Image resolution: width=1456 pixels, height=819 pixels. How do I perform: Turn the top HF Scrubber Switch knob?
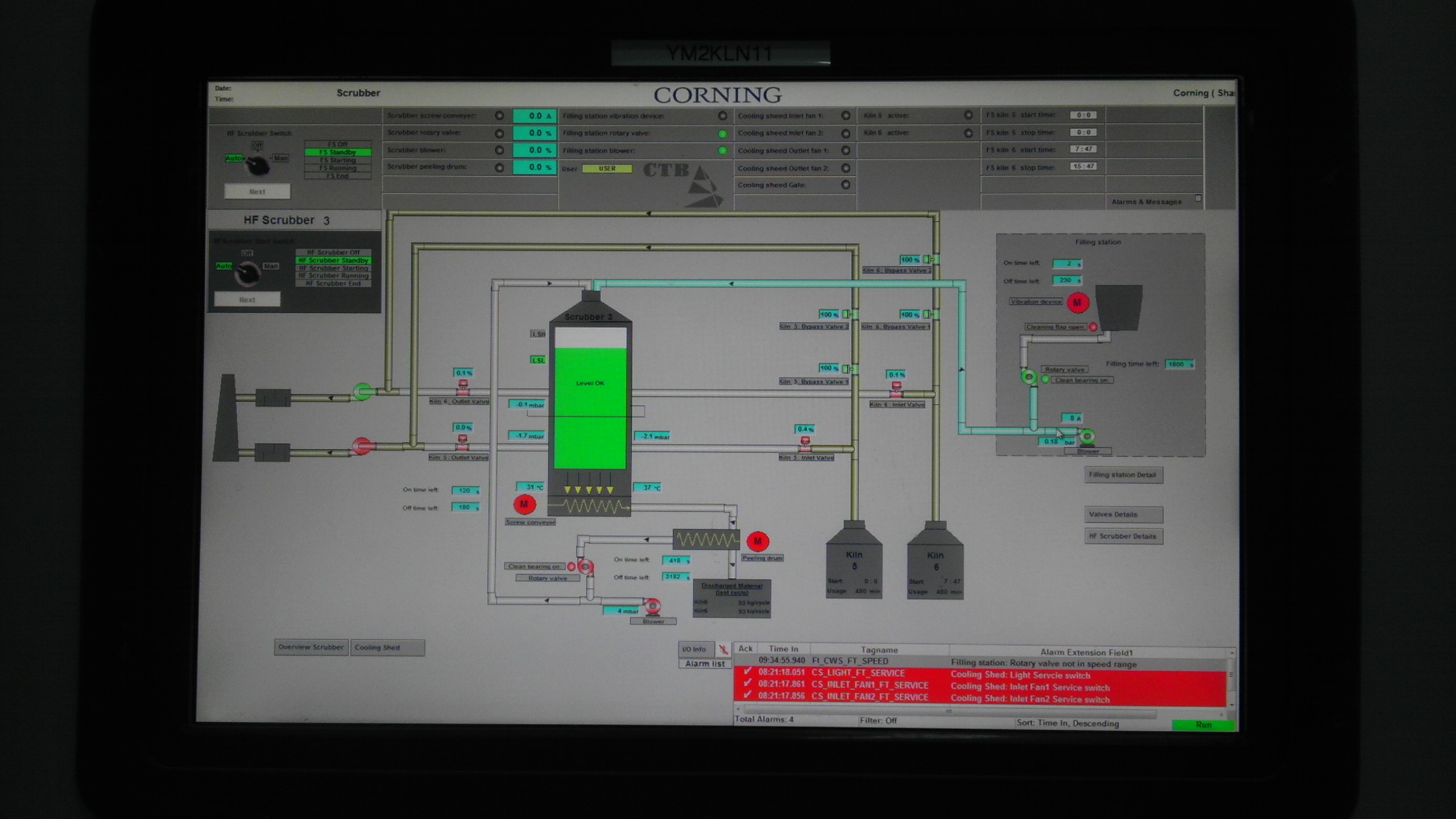pos(257,166)
